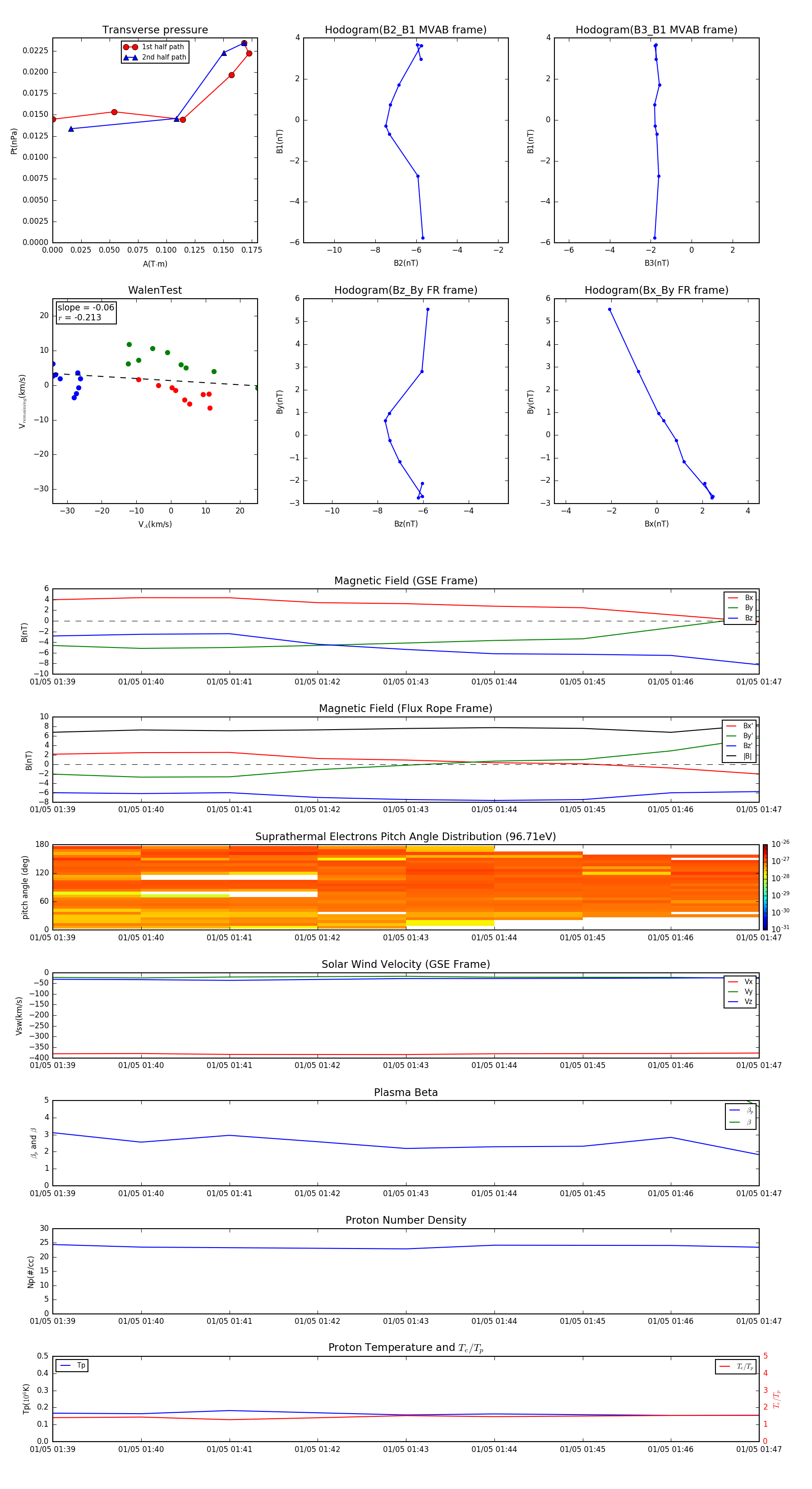
Task: Click the 'Magnetic Field (GSE Frame)' title
Action: tap(406, 581)
